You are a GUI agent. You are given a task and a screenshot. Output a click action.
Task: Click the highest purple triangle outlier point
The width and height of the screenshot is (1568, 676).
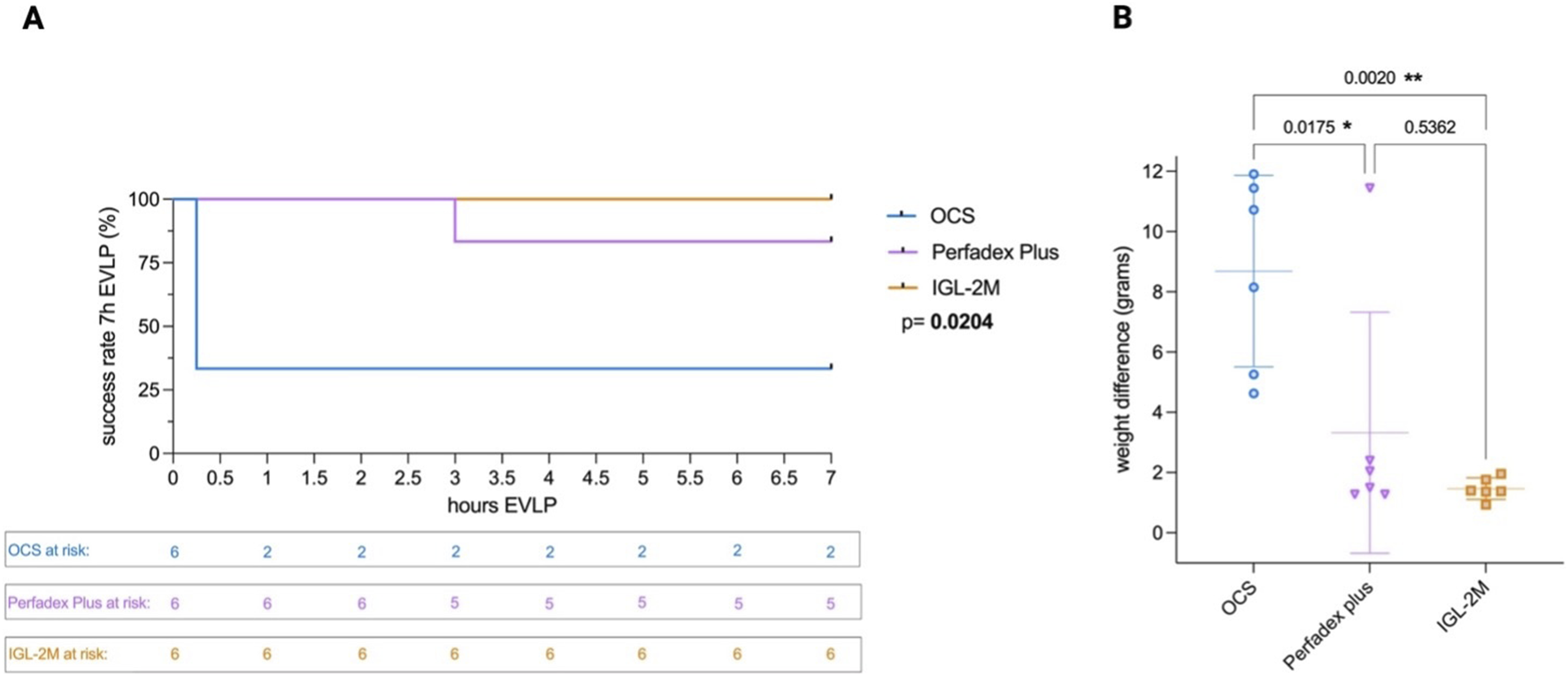[x=1370, y=188]
